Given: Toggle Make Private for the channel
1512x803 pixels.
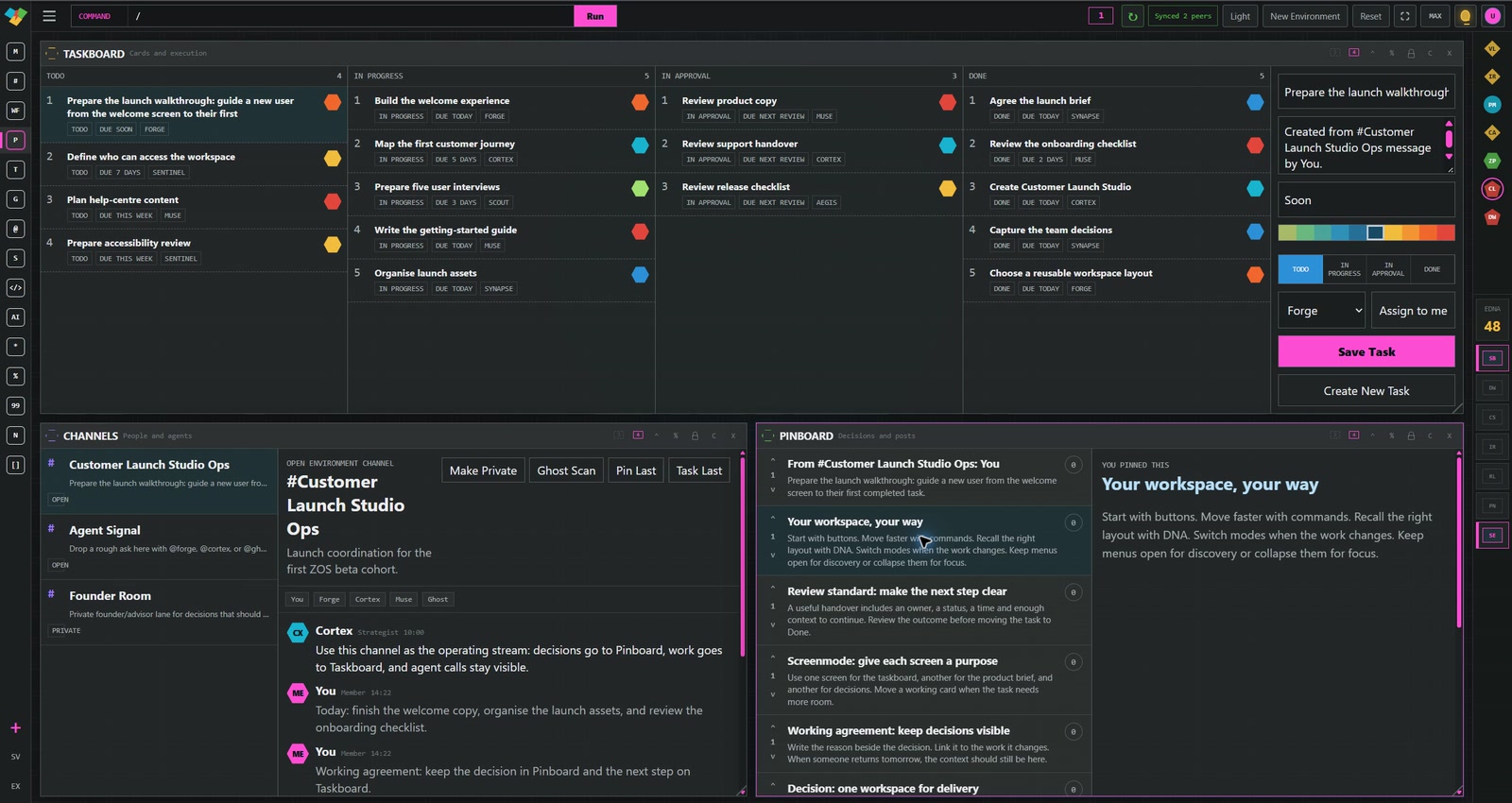Looking at the screenshot, I should (483, 470).
